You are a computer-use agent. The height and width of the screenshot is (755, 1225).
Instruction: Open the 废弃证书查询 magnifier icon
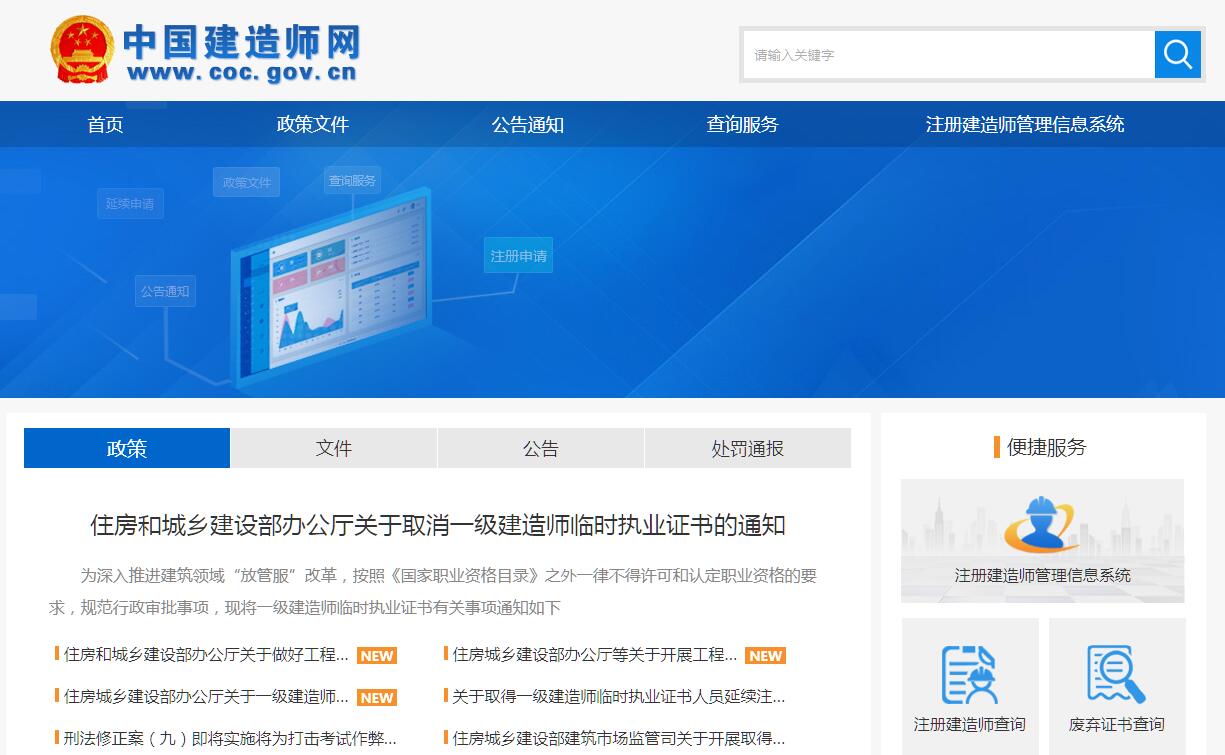coord(1116,675)
